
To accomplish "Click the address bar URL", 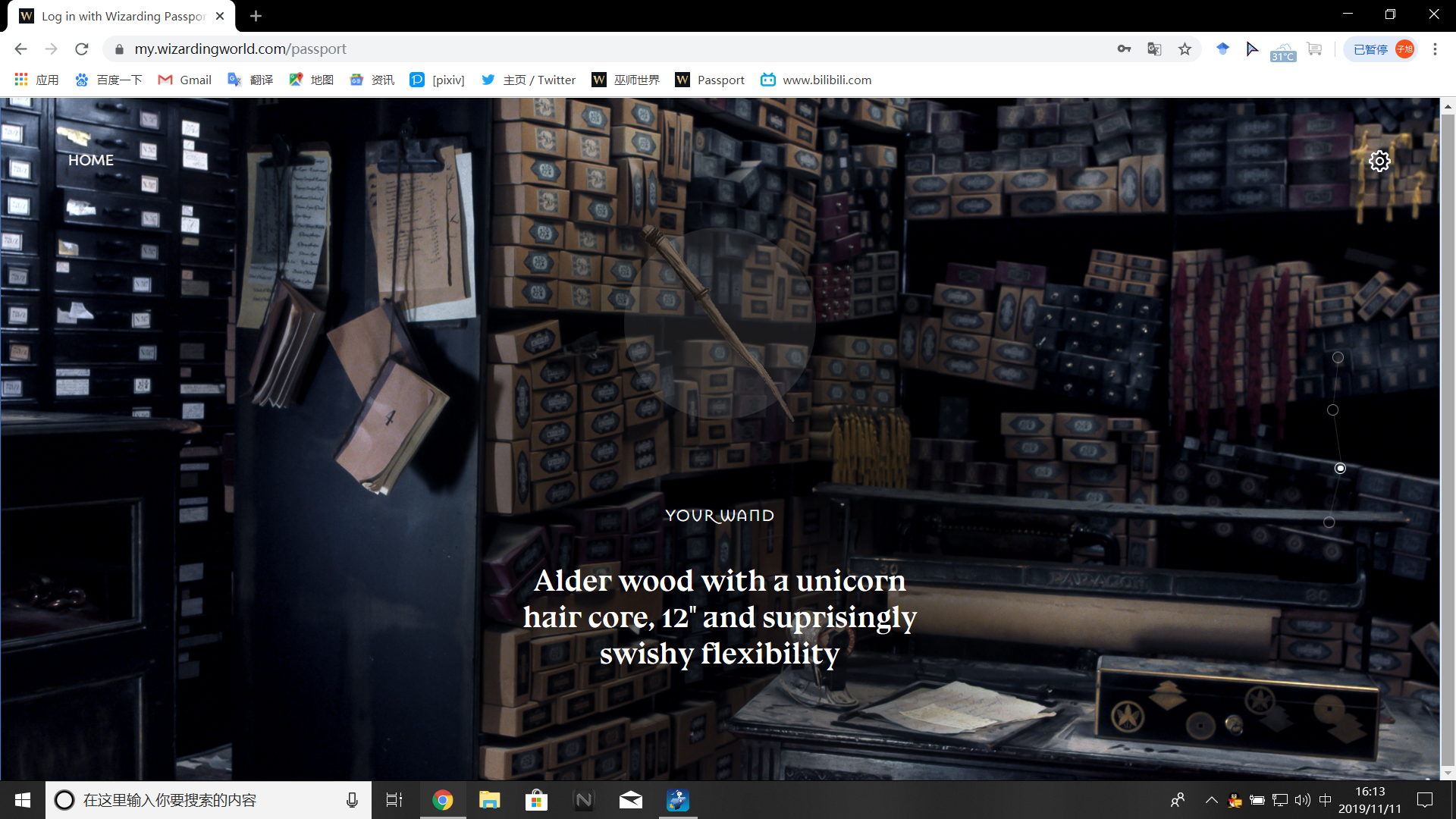I will (240, 49).
